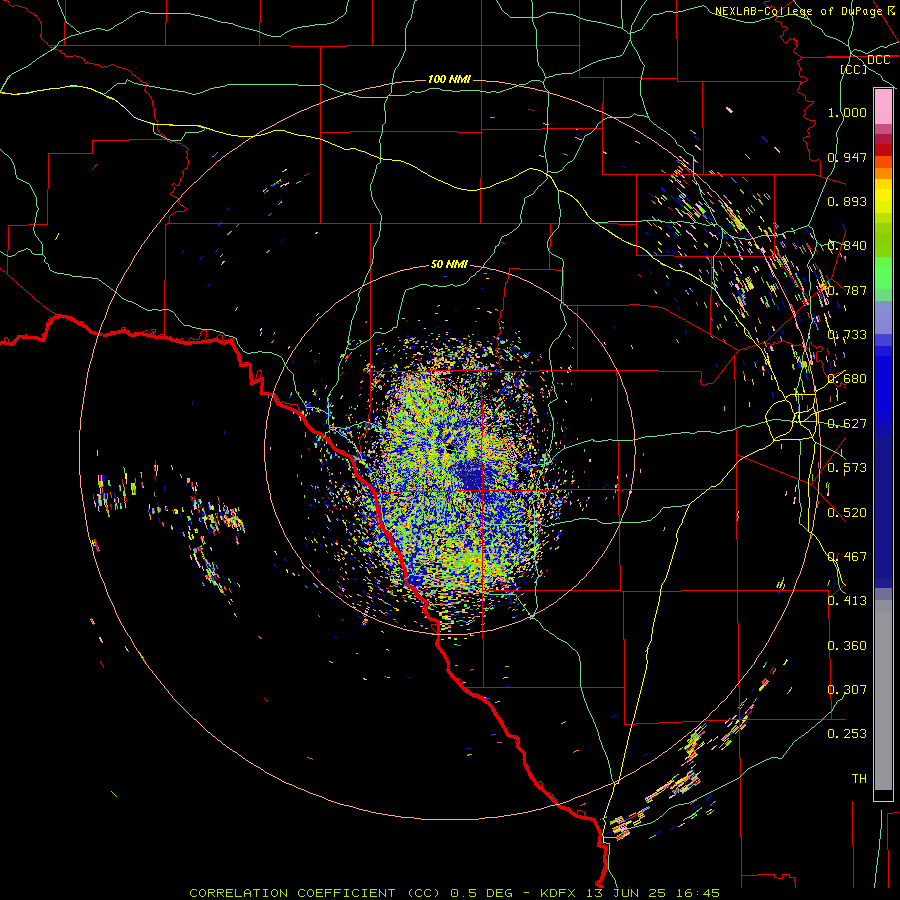This screenshot has height=900, width=900.
Task: Select the 0.573 legend value
Action: tap(847, 467)
